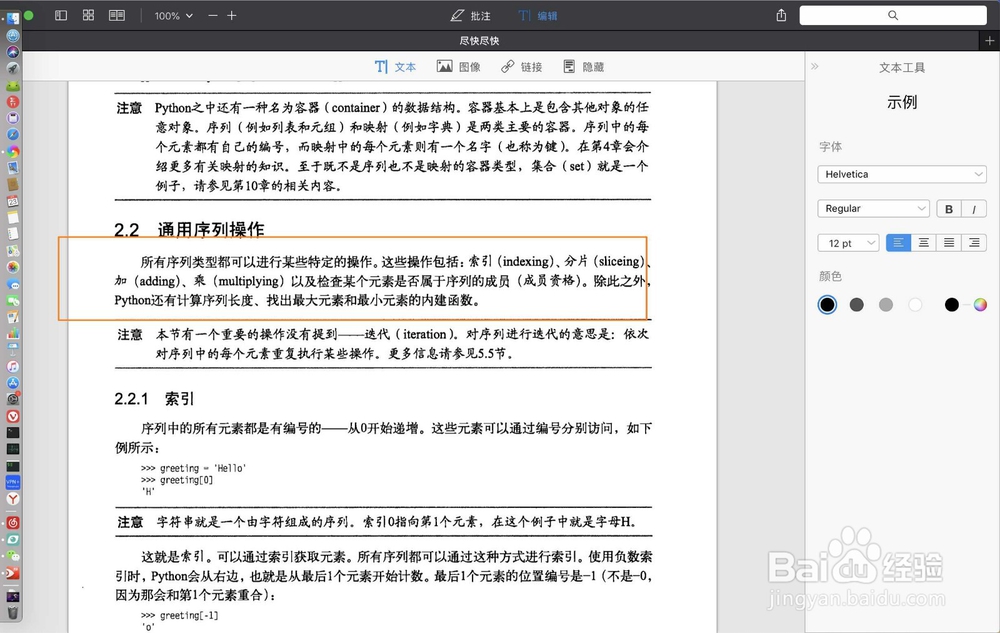Click the selected paragraph starting 所有序列类型

pyautogui.click(x=383, y=280)
